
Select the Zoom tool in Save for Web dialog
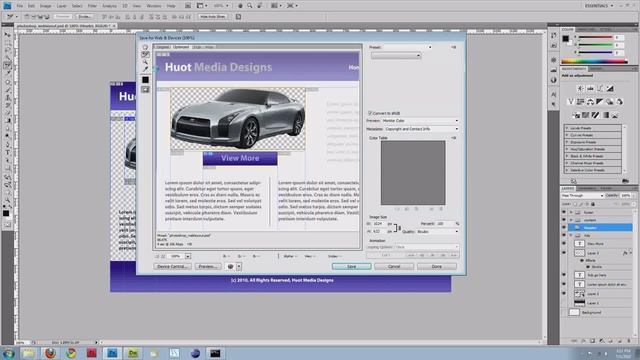(145, 62)
